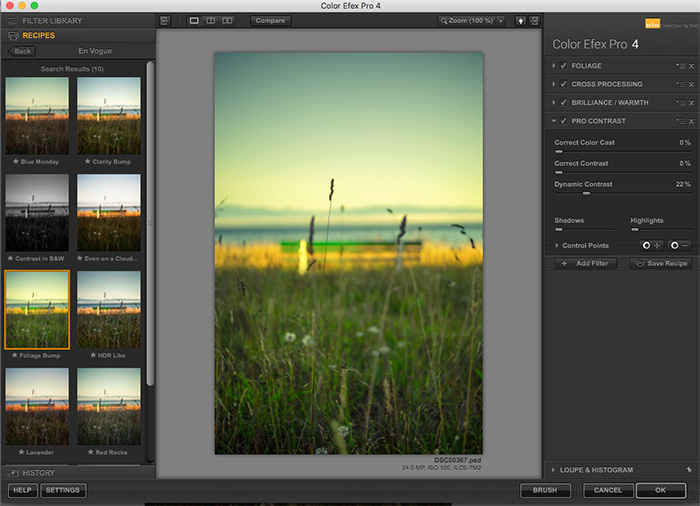Click the Dynamic Contrast 22 % value

[683, 184]
